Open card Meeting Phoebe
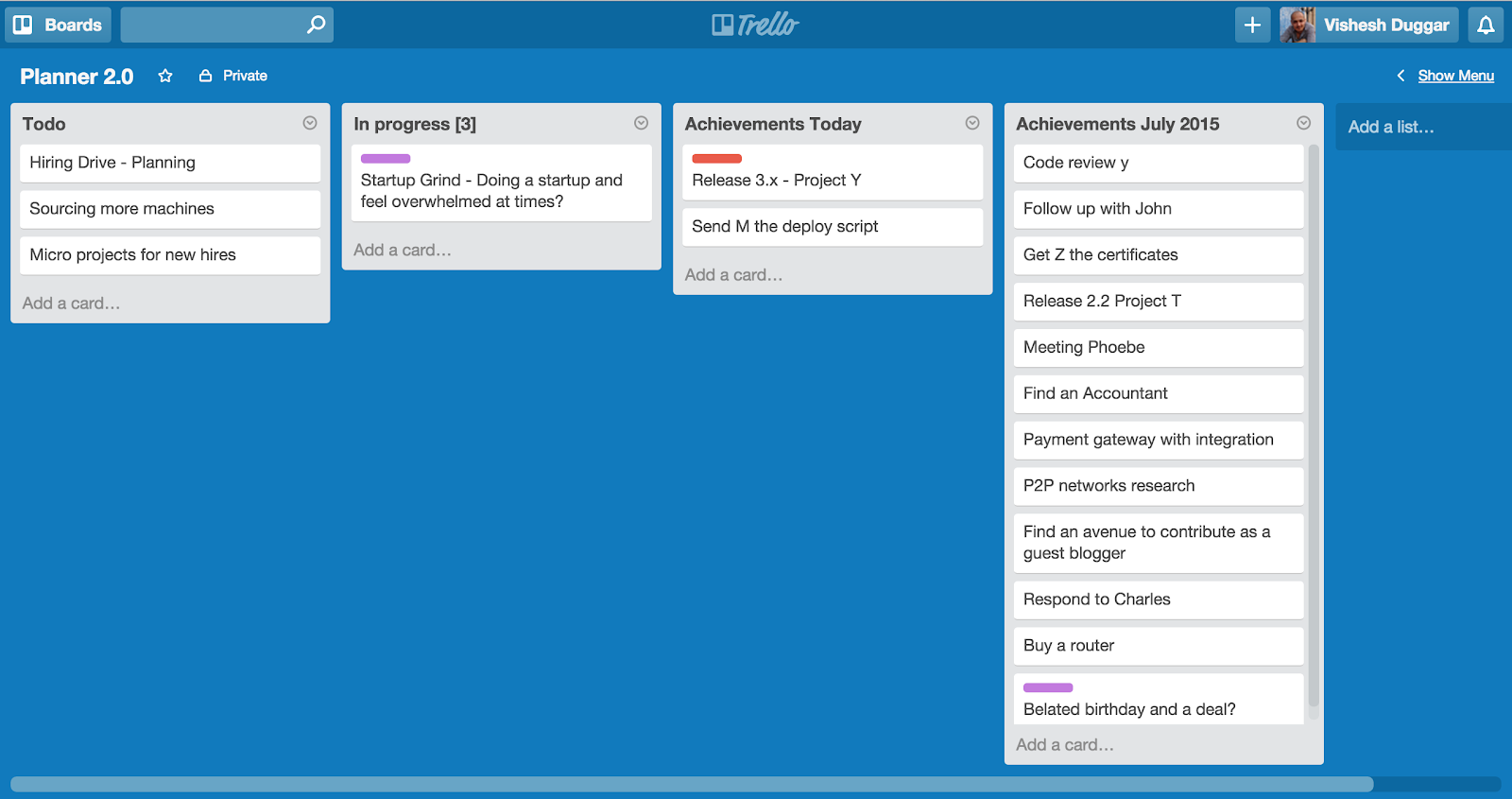This screenshot has height=799, width=1512. click(x=1159, y=348)
